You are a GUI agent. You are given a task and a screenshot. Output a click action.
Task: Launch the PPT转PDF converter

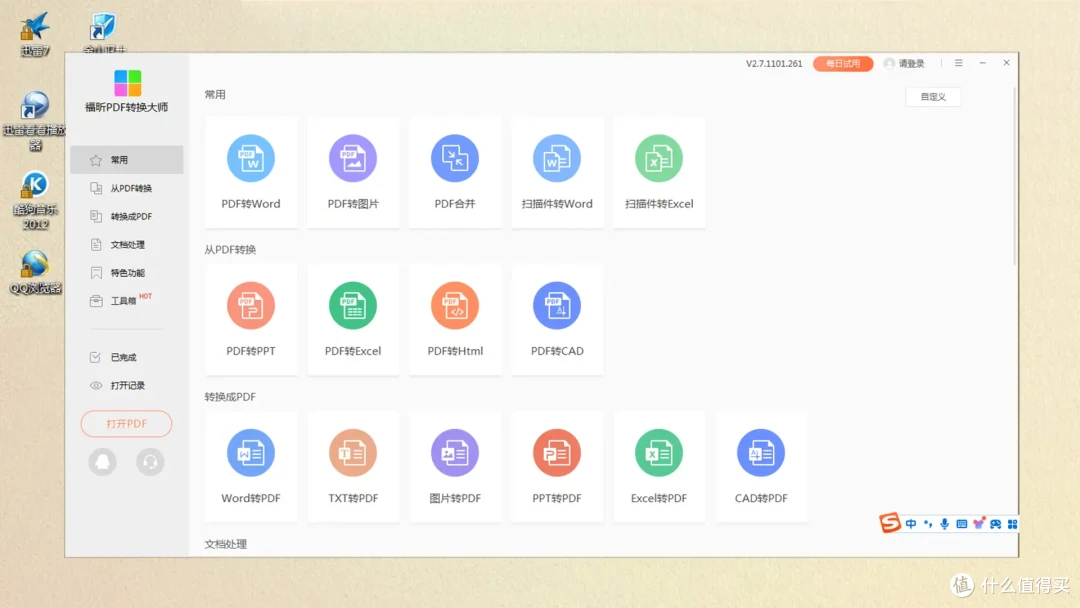pos(557,467)
